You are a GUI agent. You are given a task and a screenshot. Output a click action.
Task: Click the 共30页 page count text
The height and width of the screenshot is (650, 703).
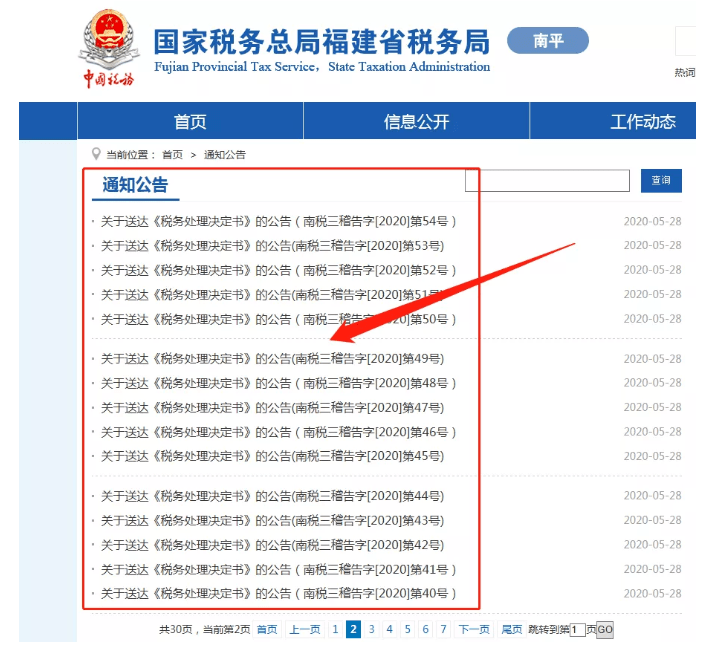175,629
